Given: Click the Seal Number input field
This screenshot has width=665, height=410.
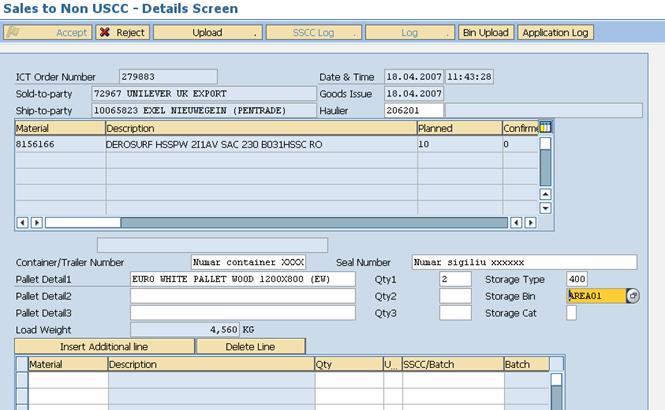Looking at the screenshot, I should [x=523, y=262].
